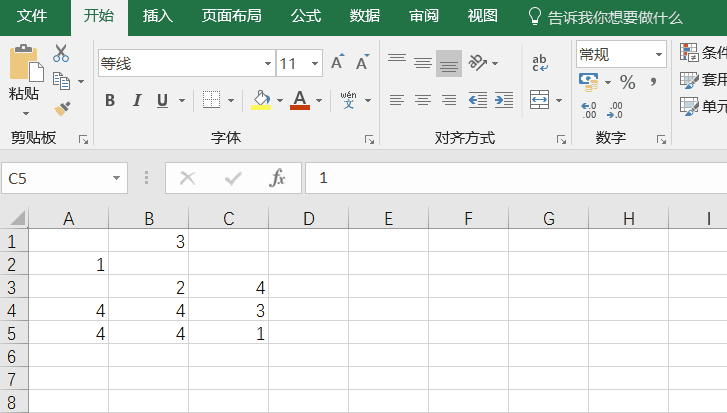Open fill color dropdown arrow
The image size is (727, 413).
(x=280, y=100)
